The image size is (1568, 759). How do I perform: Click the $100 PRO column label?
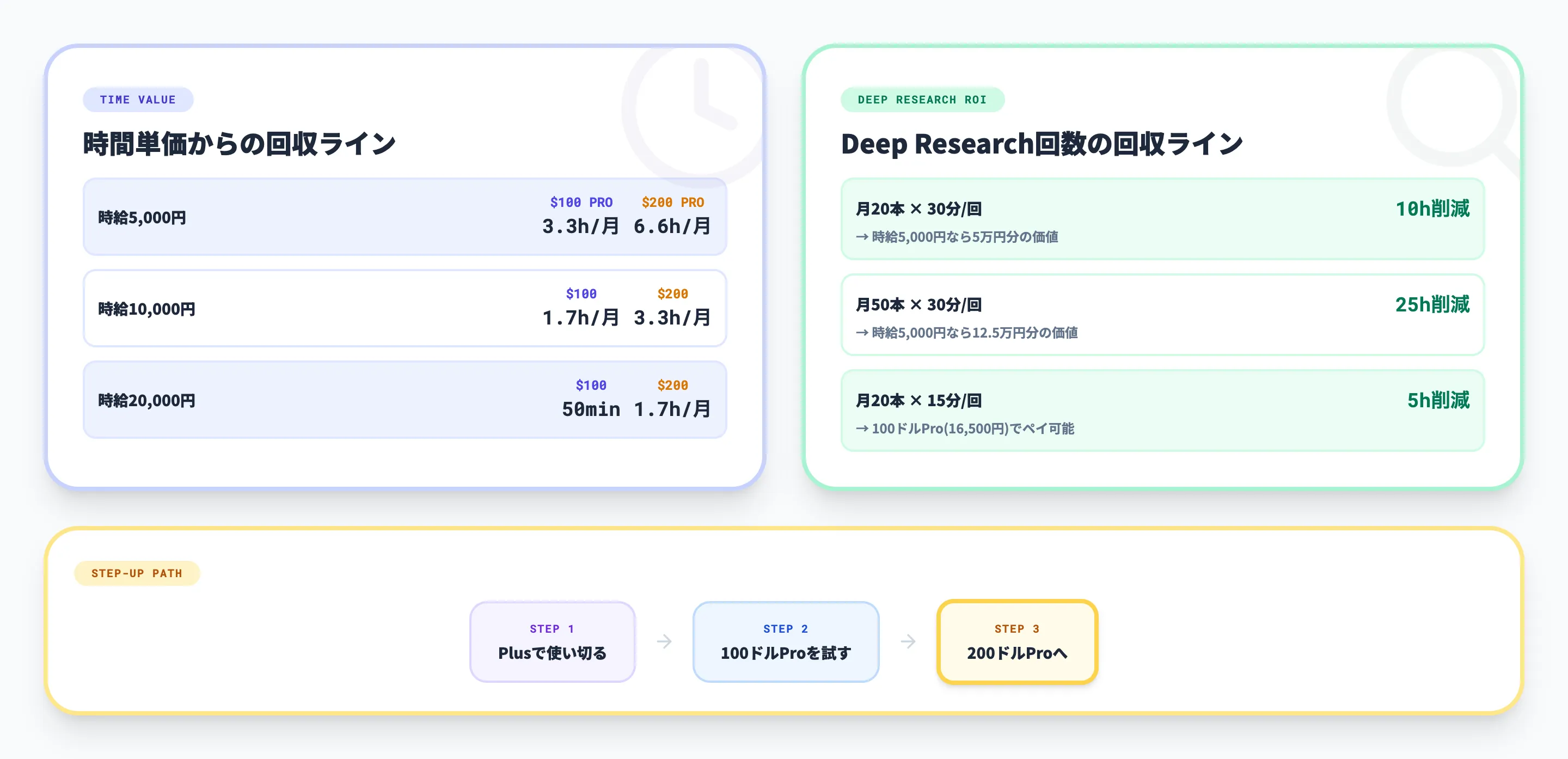581,202
